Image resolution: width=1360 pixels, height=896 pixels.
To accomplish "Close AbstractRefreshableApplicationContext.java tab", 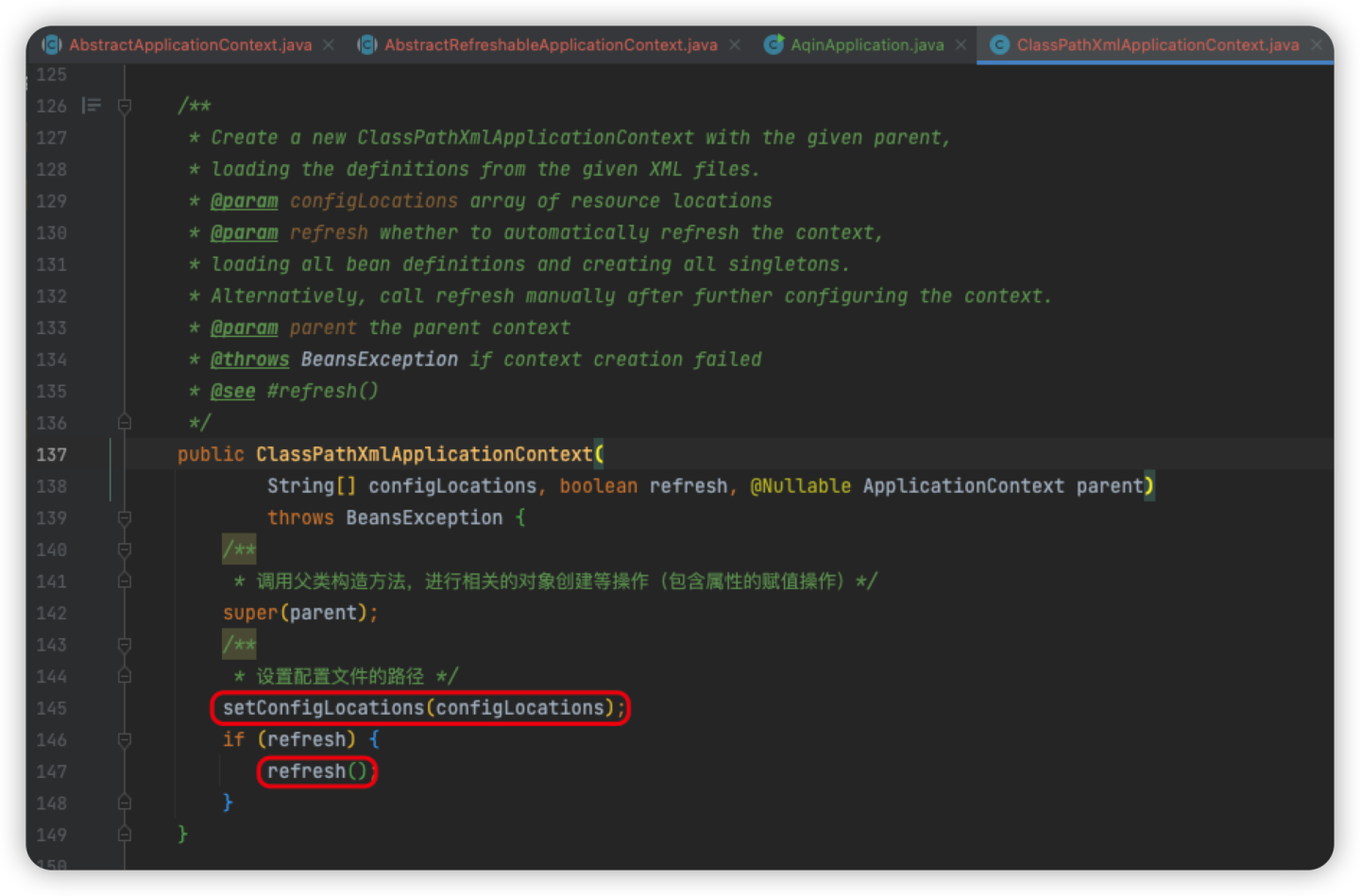I will tap(735, 44).
